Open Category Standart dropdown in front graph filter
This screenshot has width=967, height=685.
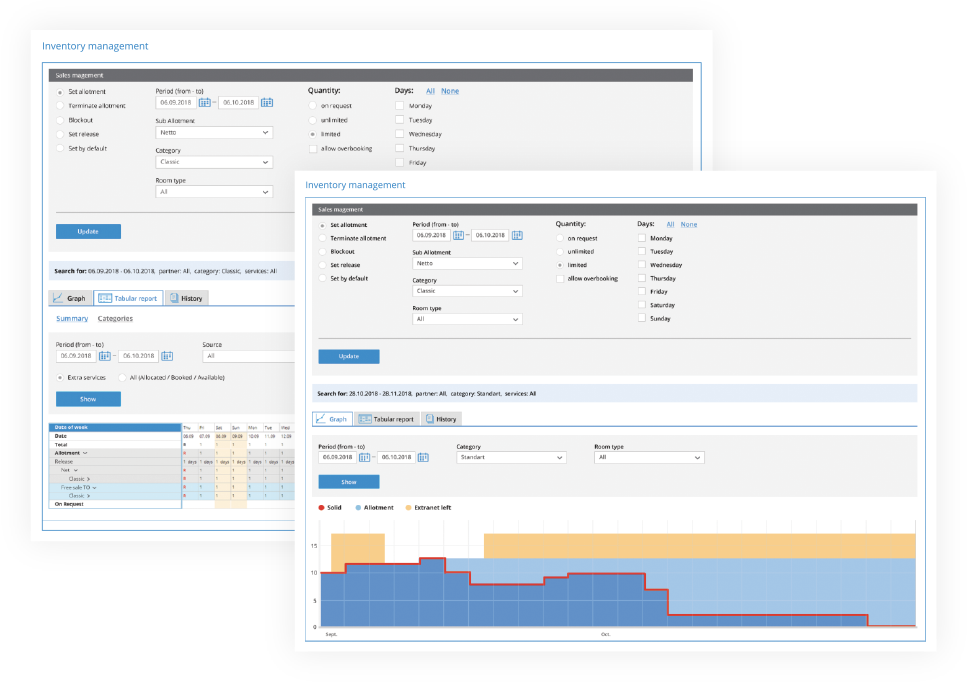511,457
